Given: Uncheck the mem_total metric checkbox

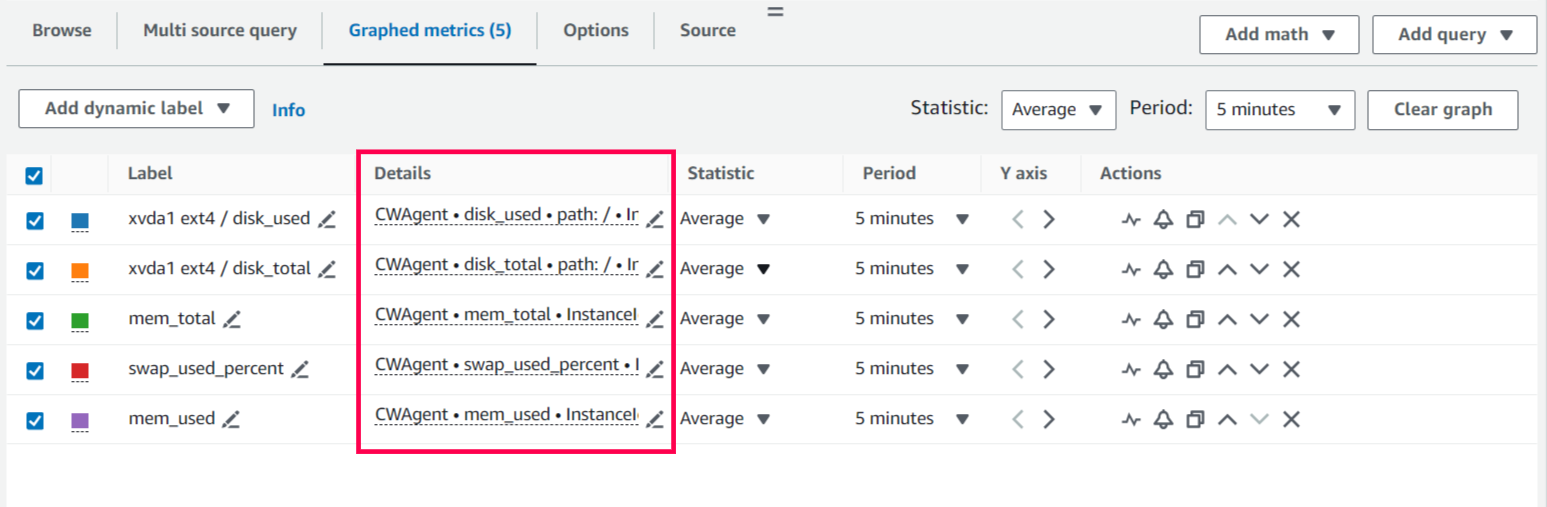Looking at the screenshot, I should pyautogui.click(x=34, y=321).
